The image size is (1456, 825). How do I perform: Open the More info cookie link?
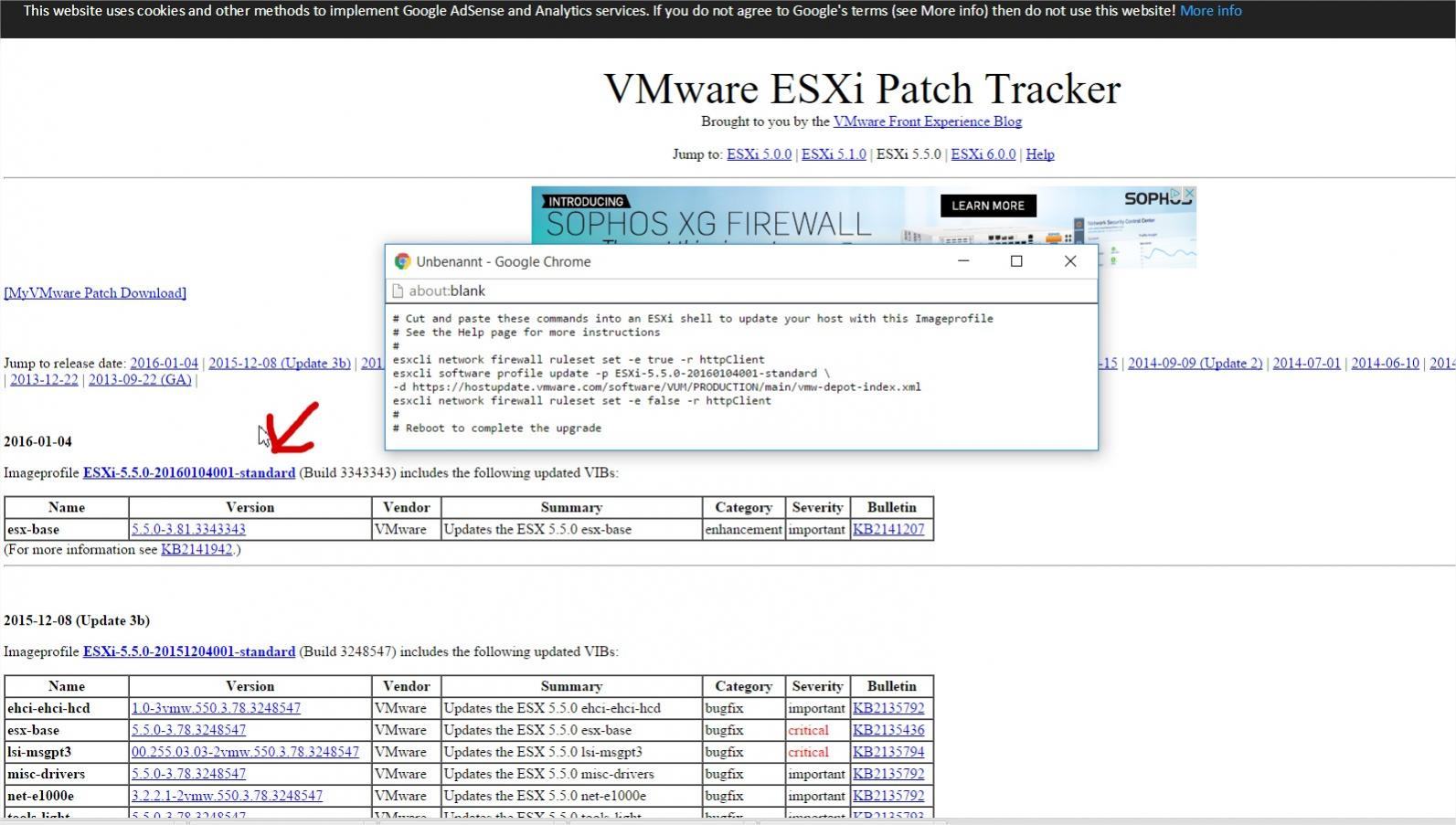(1210, 11)
